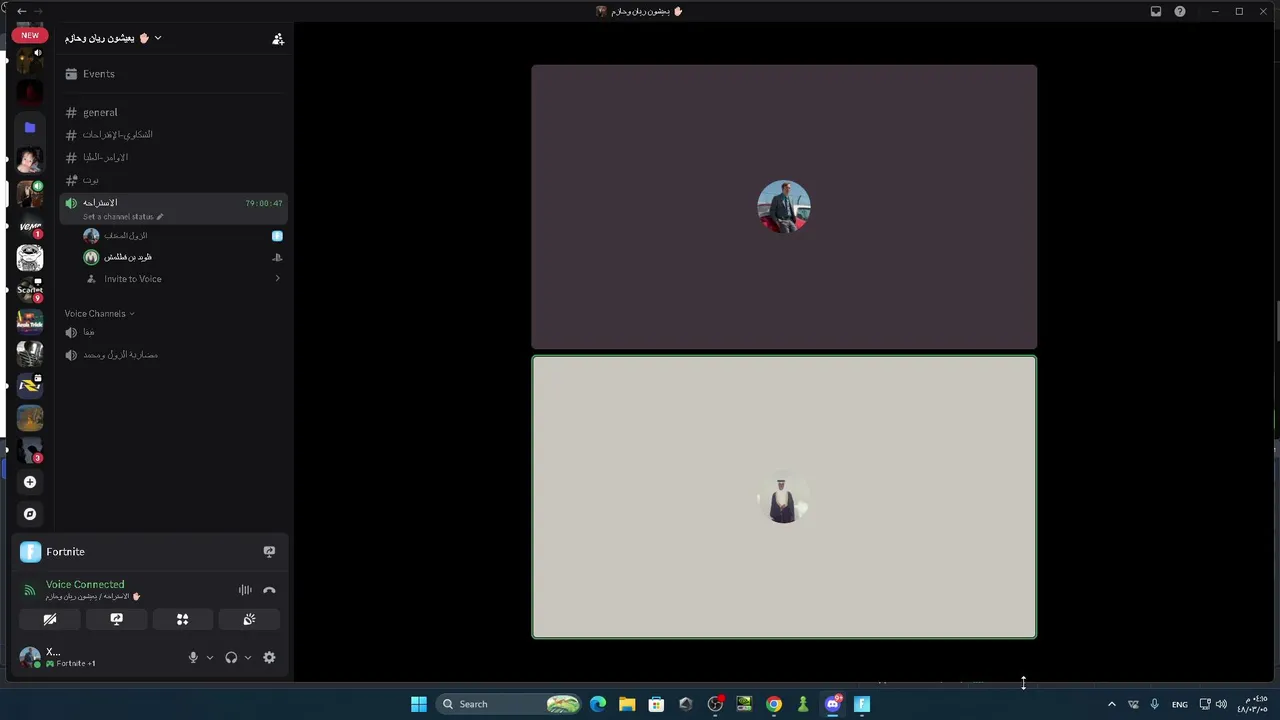Select the top video tile with the car avatar

click(784, 207)
